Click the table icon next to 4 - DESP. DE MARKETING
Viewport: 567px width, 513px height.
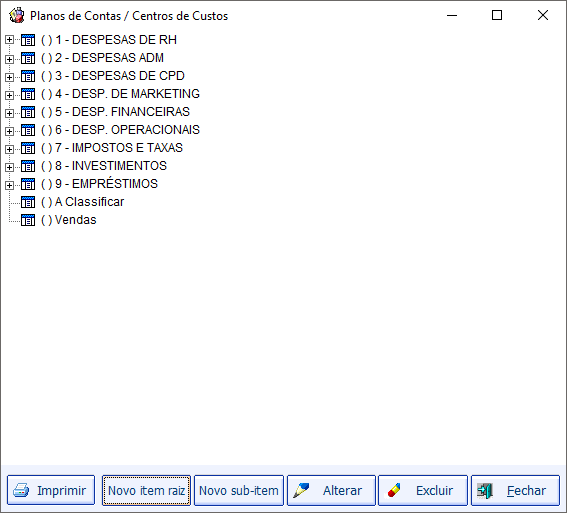(28, 94)
